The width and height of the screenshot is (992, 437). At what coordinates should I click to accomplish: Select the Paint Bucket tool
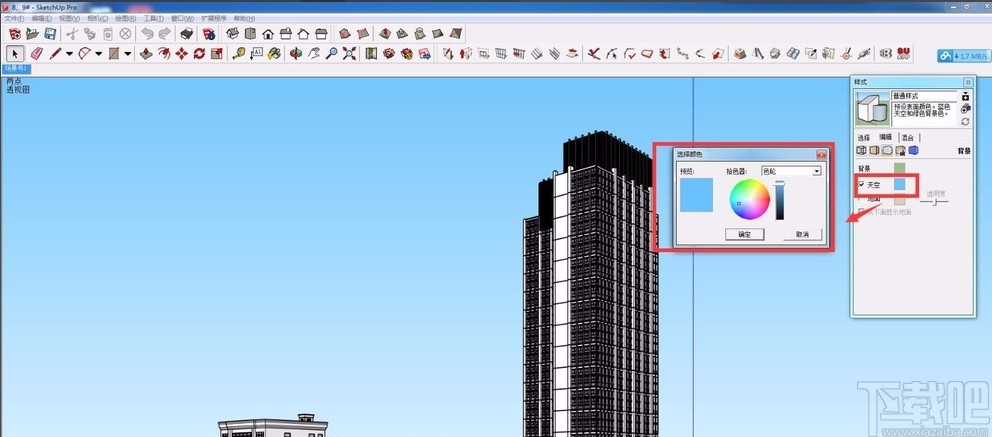click(x=274, y=53)
